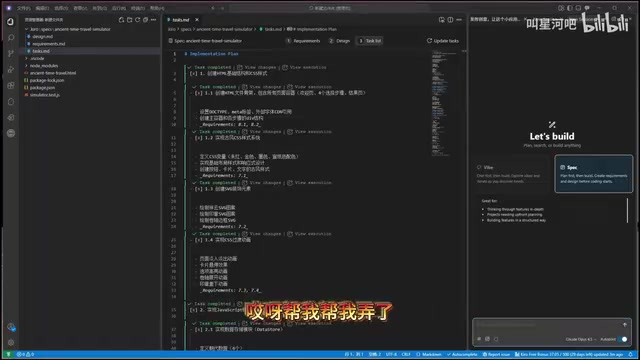Image resolution: width=640 pixels, height=360 pixels.
Task: Go back with title bar arrow
Action: click(213, 8)
